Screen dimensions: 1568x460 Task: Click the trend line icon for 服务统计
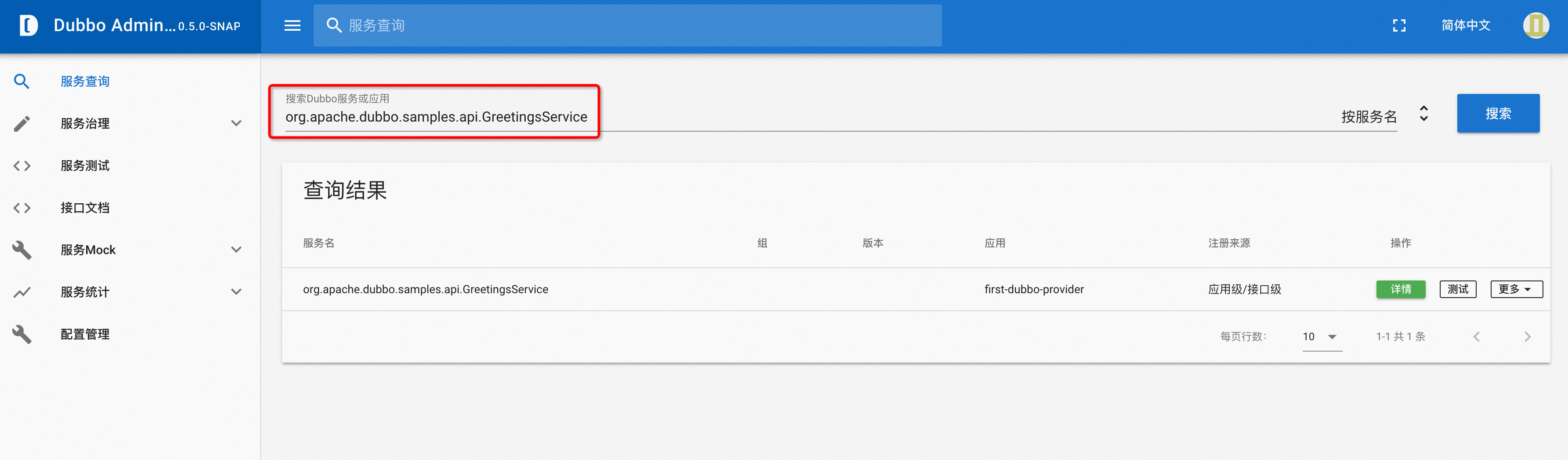[22, 292]
